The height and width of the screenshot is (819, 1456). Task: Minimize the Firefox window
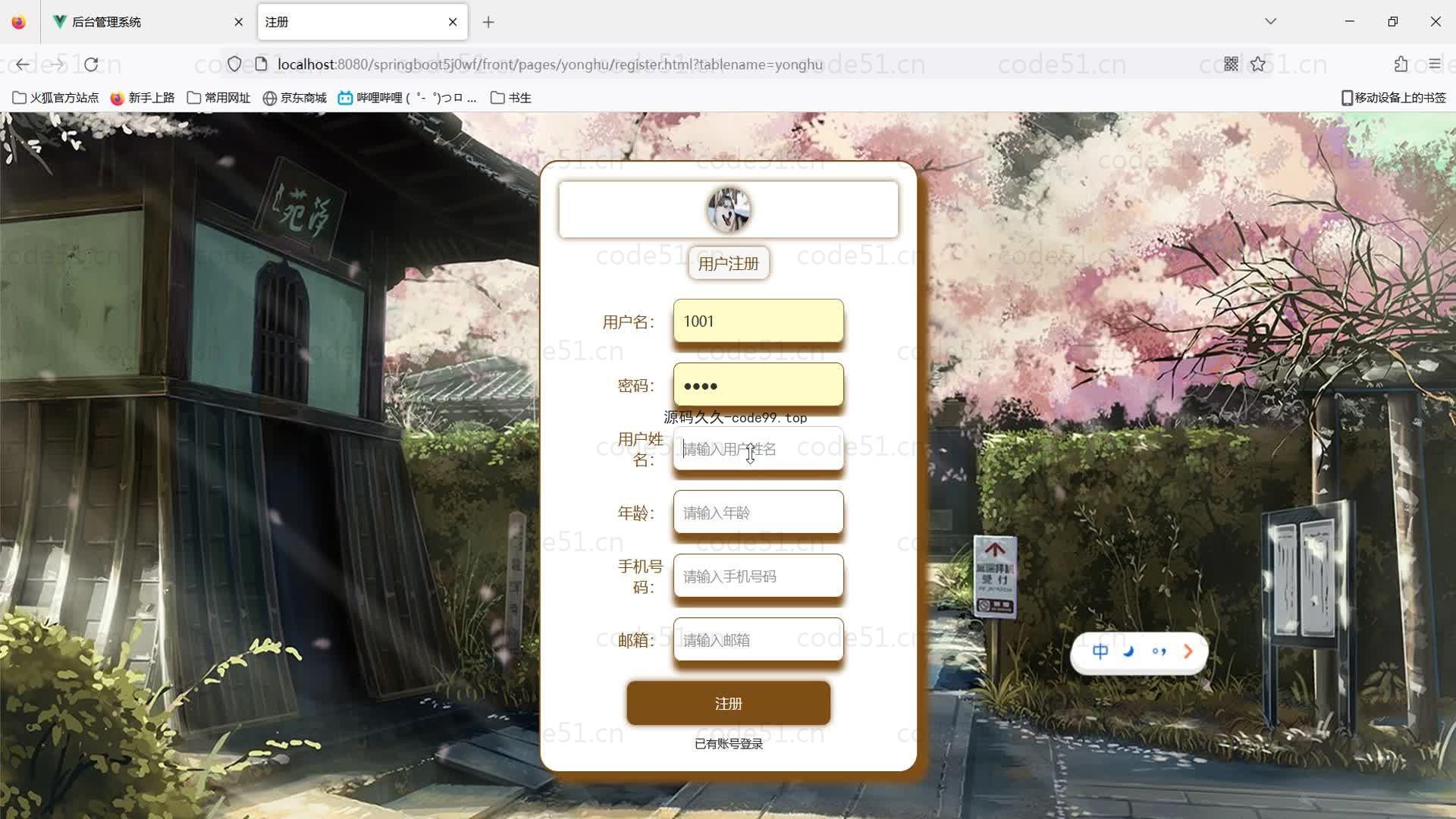[1350, 21]
